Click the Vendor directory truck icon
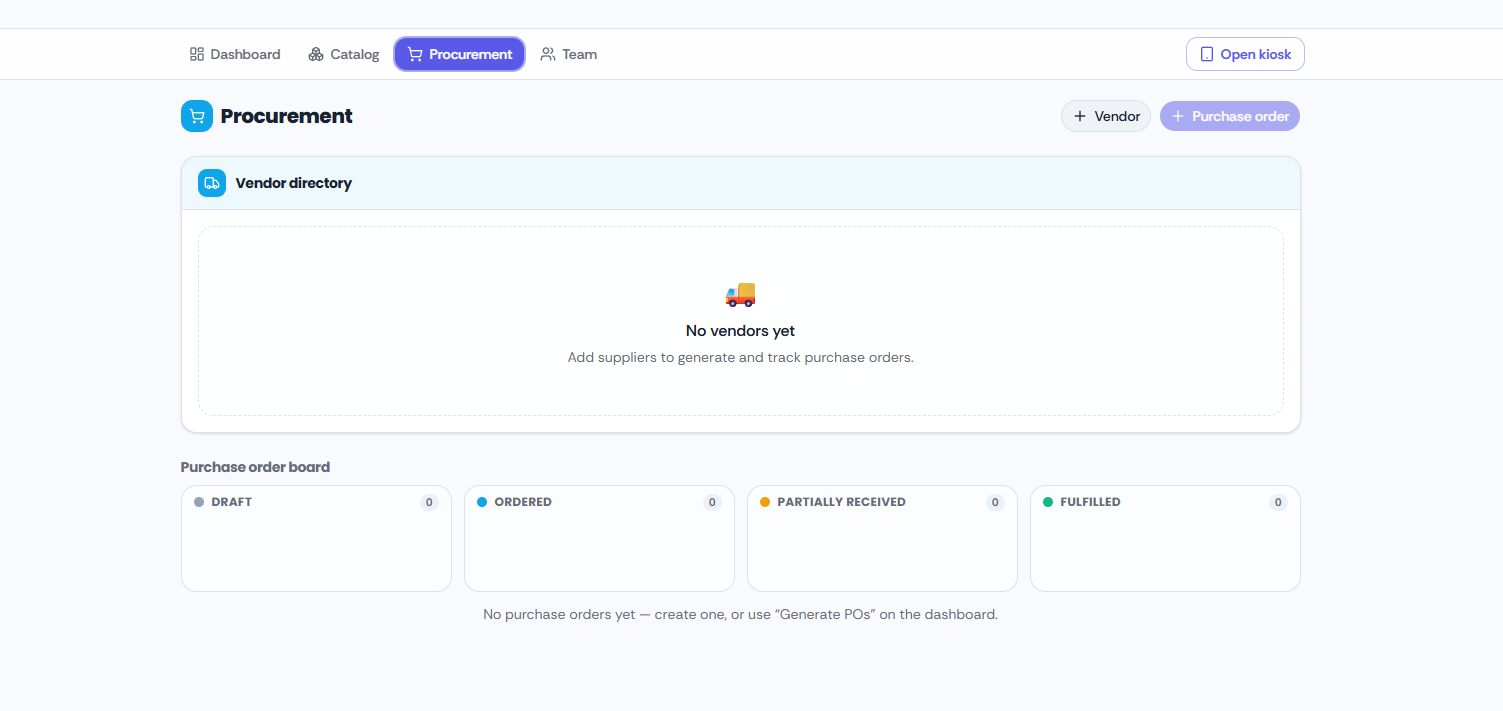 click(x=212, y=183)
